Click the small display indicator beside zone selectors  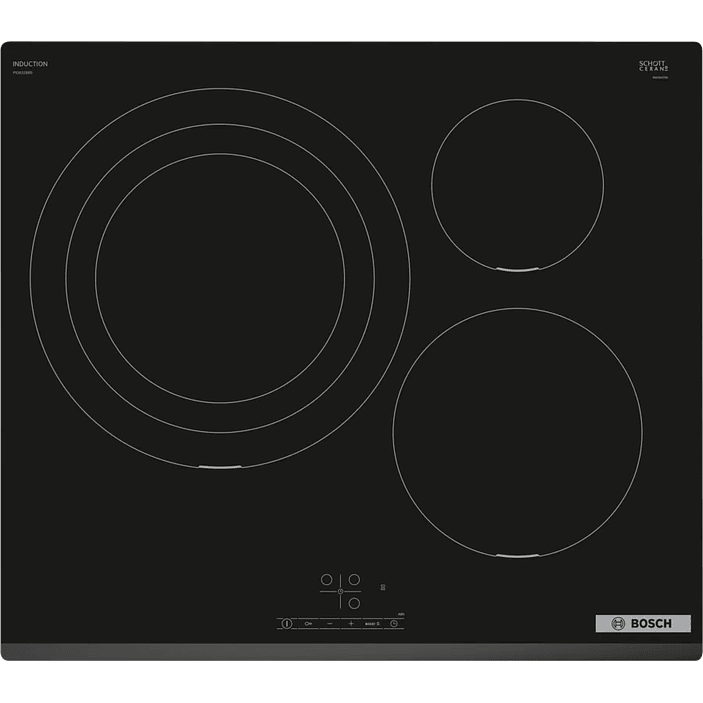click(x=382, y=588)
